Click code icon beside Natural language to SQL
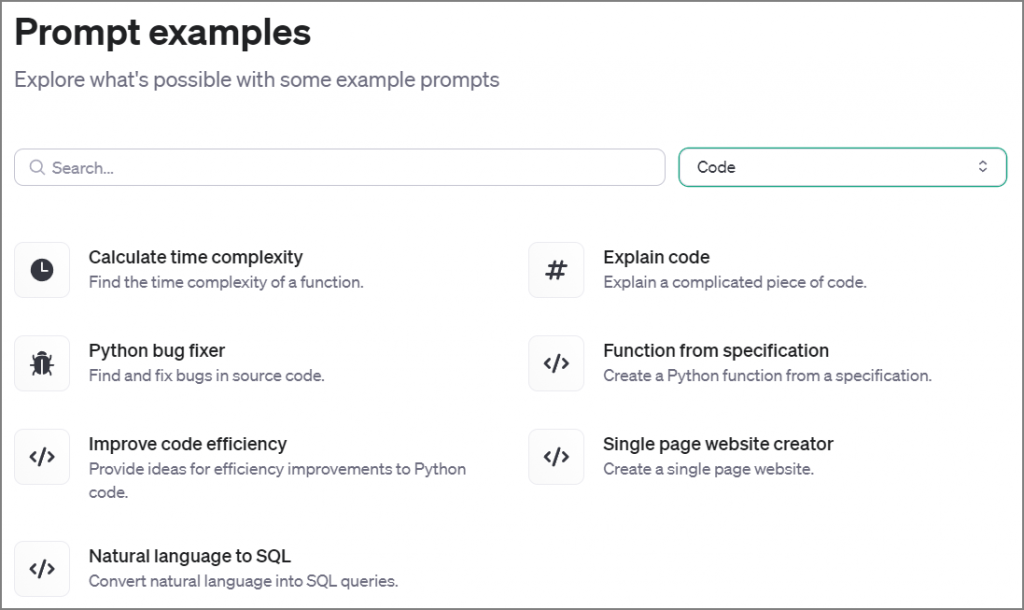The width and height of the screenshot is (1024, 610). pos(42,569)
